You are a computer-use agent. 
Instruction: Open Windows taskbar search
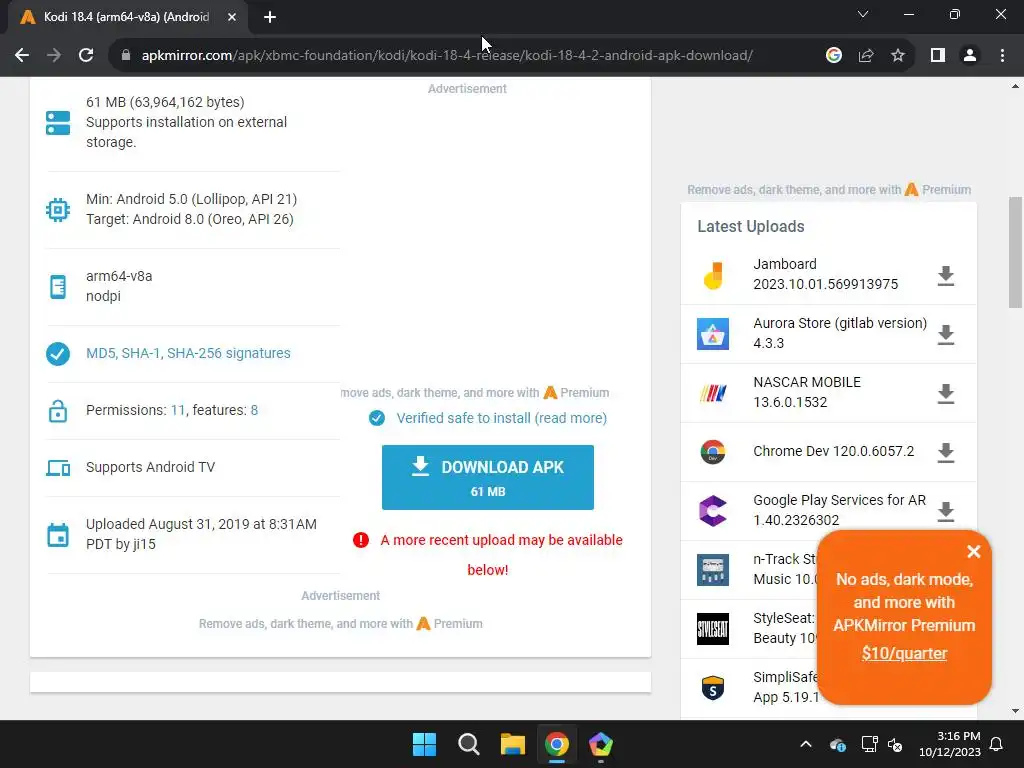469,744
